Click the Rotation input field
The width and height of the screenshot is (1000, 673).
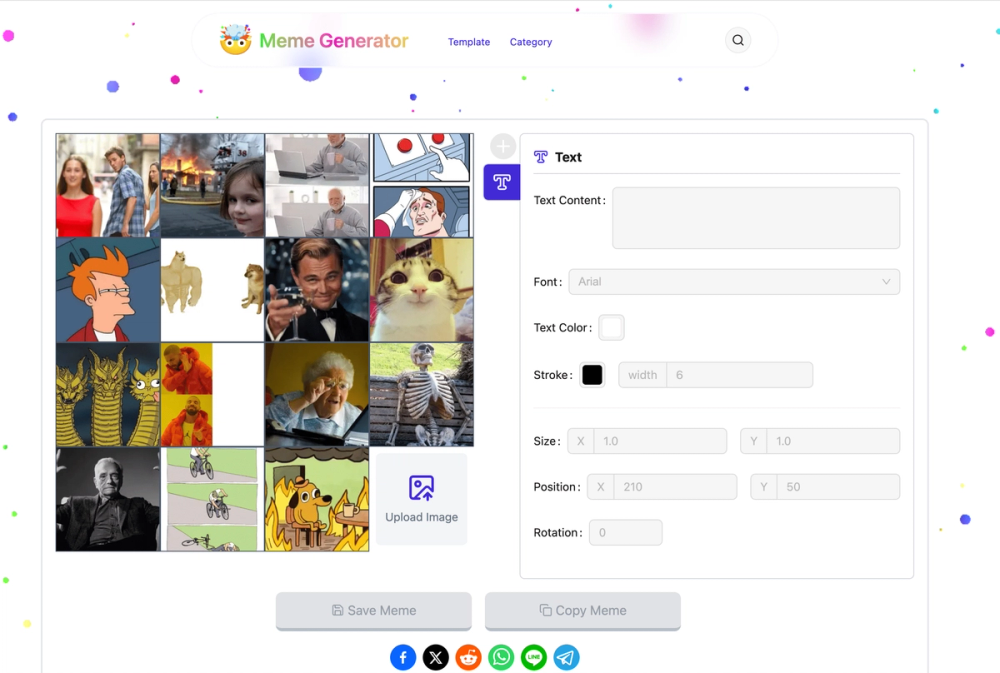point(626,532)
